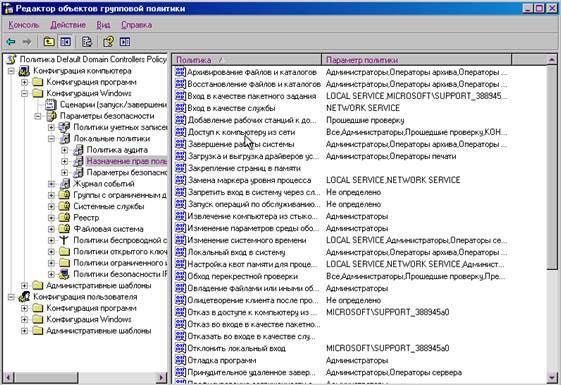Toggle the console tree pane toolbar icon
The width and height of the screenshot is (561, 385).
[x=65, y=42]
